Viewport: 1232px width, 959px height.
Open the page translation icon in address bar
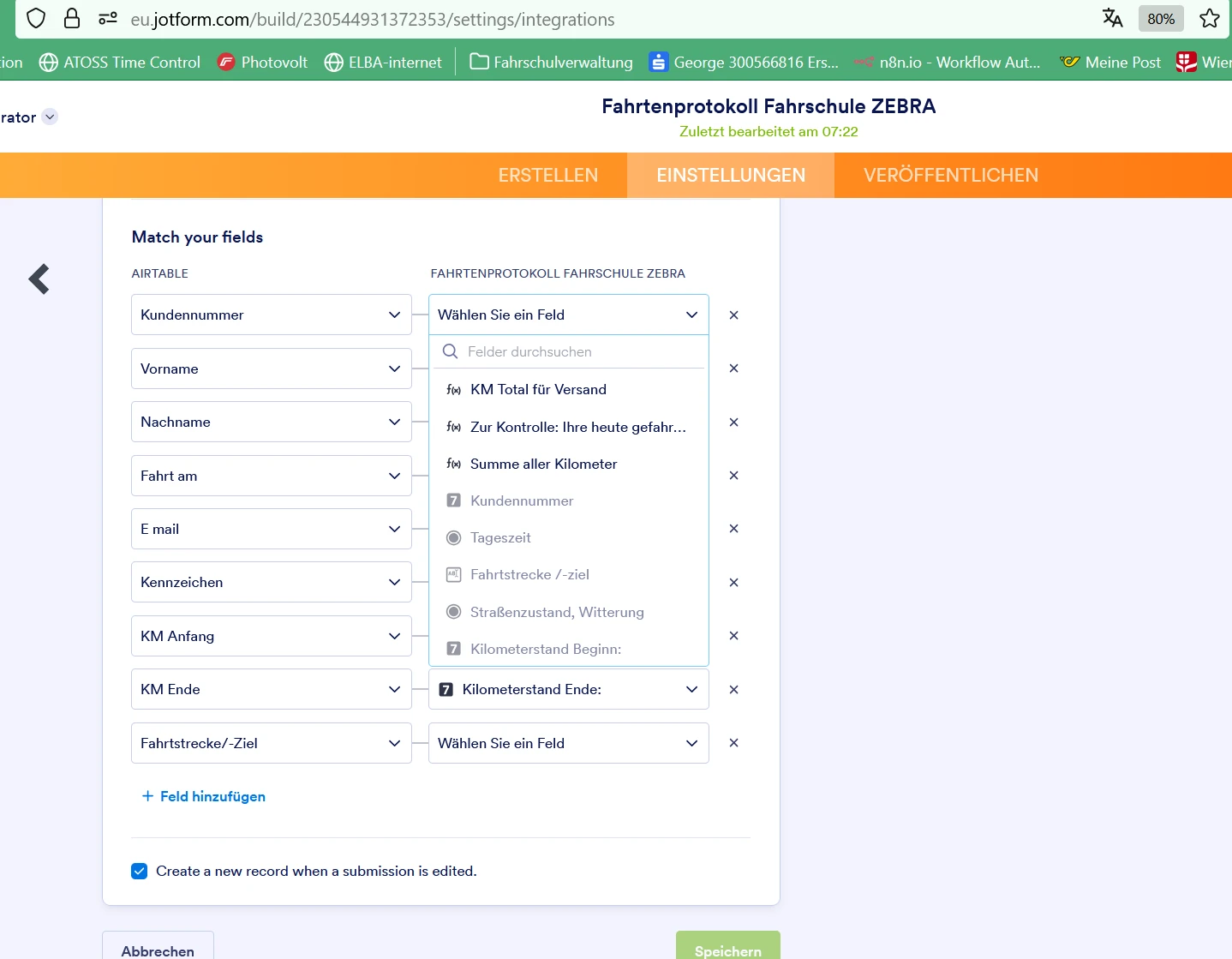(x=1111, y=17)
